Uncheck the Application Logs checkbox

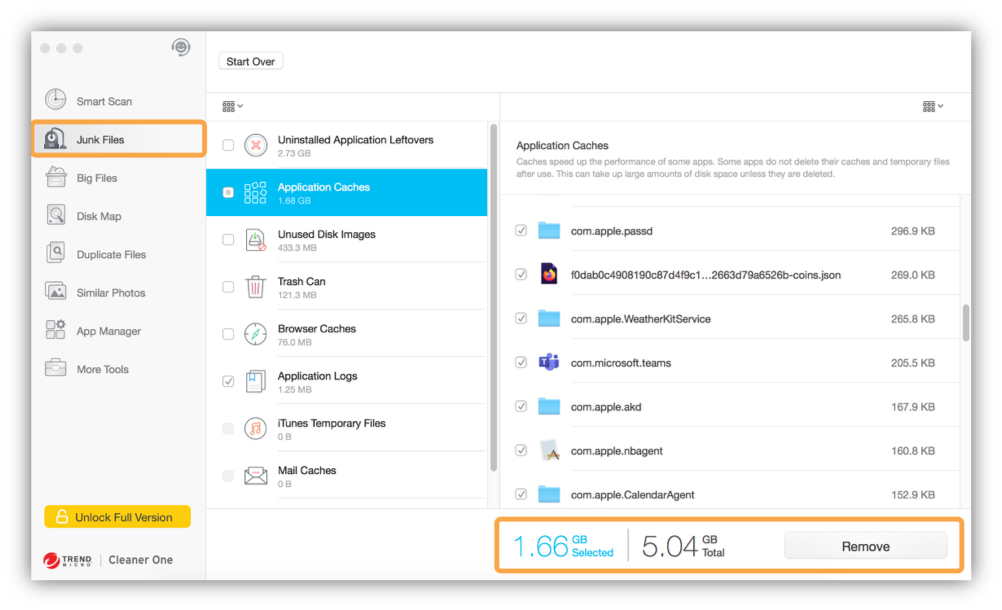(x=228, y=381)
